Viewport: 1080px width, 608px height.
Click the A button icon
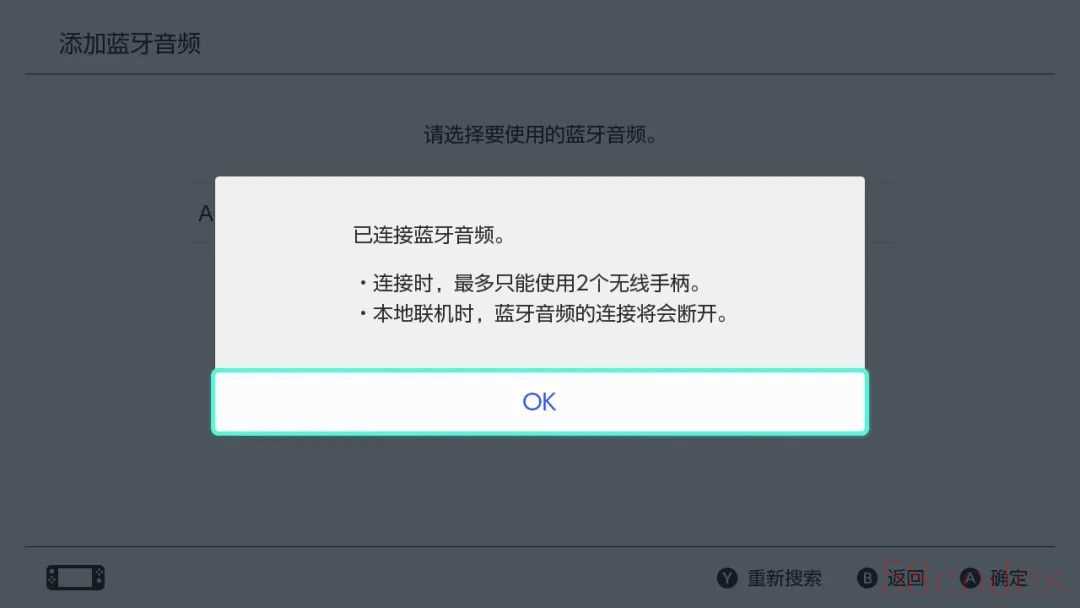tap(970, 578)
